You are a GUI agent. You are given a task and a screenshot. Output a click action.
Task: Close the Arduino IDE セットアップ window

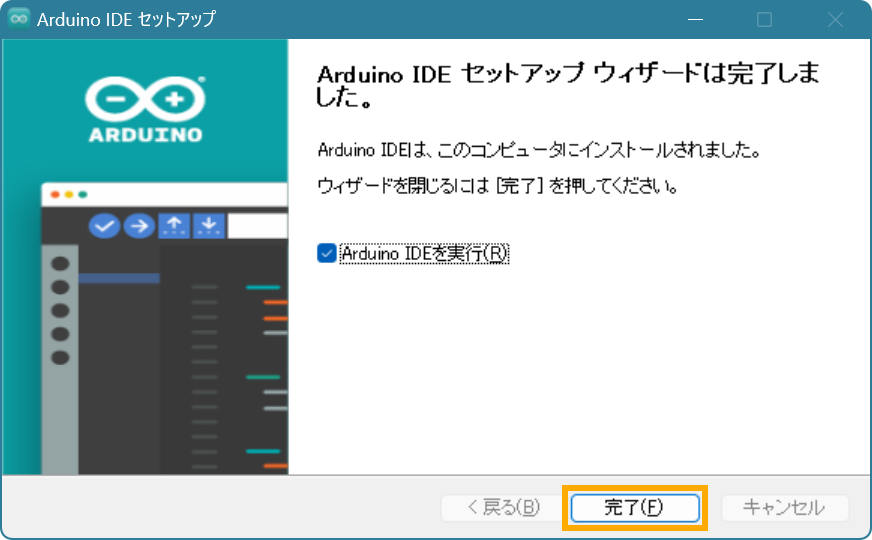[x=835, y=19]
